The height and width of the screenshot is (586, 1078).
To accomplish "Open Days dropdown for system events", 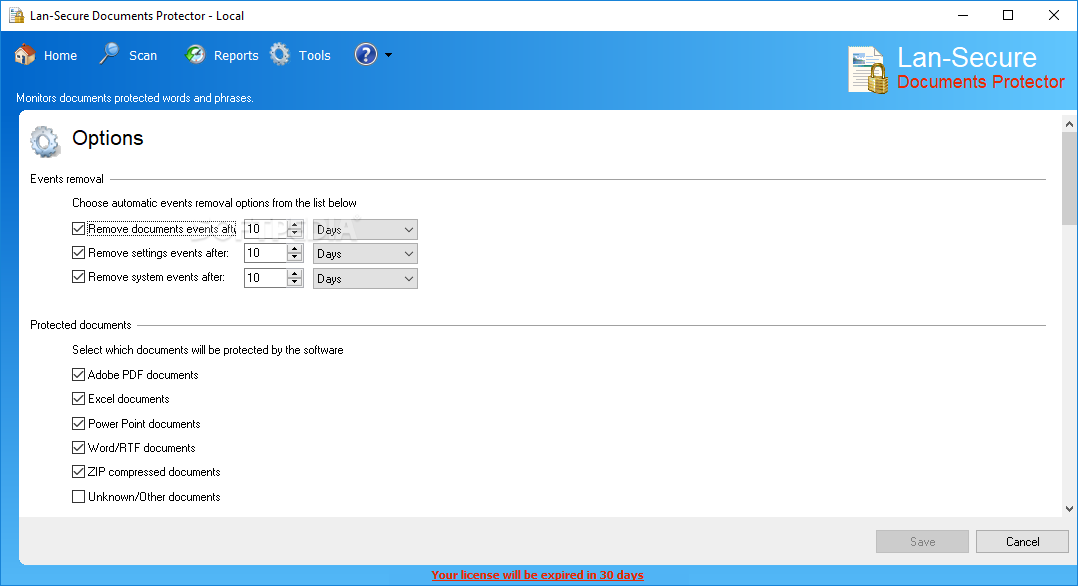I will (365, 279).
